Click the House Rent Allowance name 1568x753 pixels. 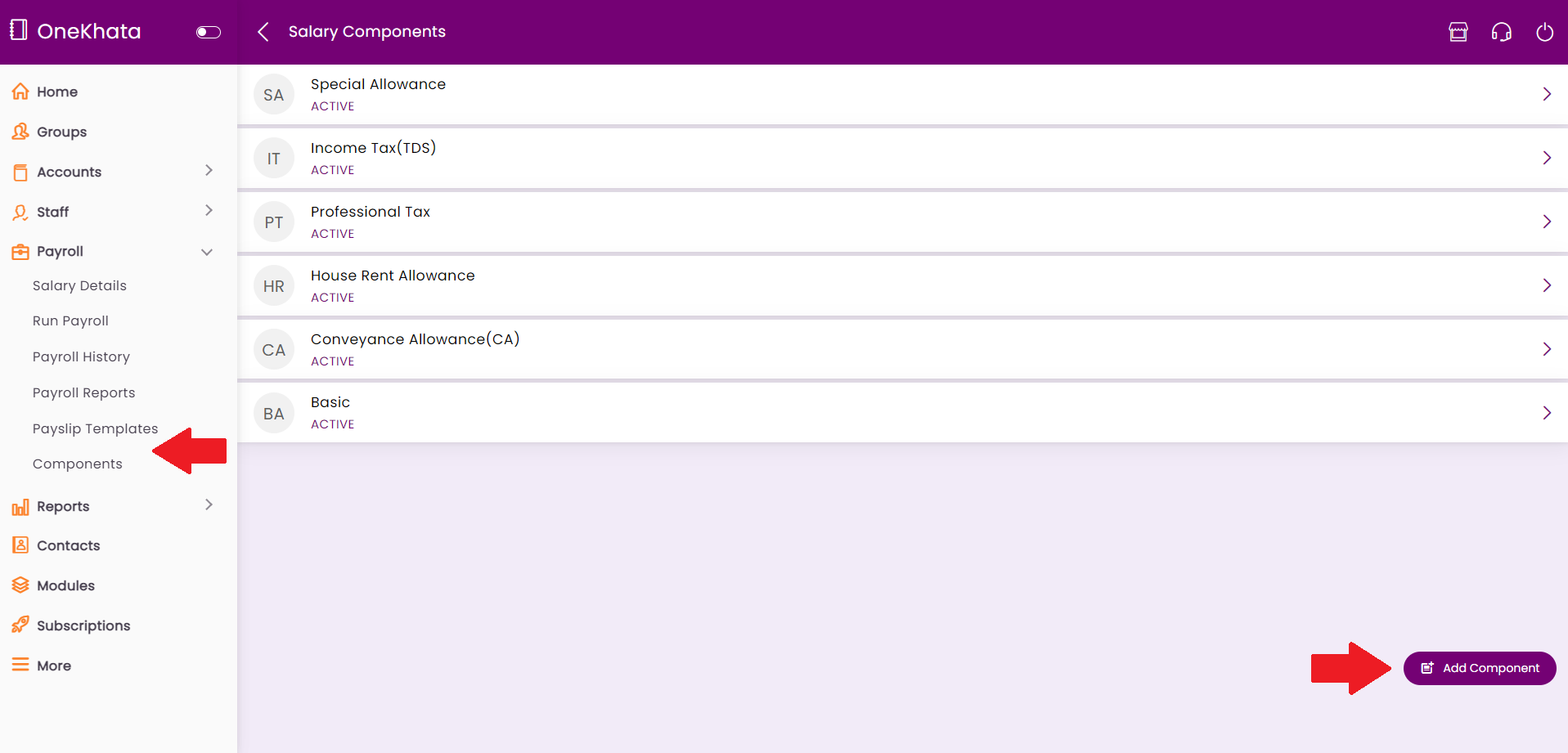coord(393,276)
